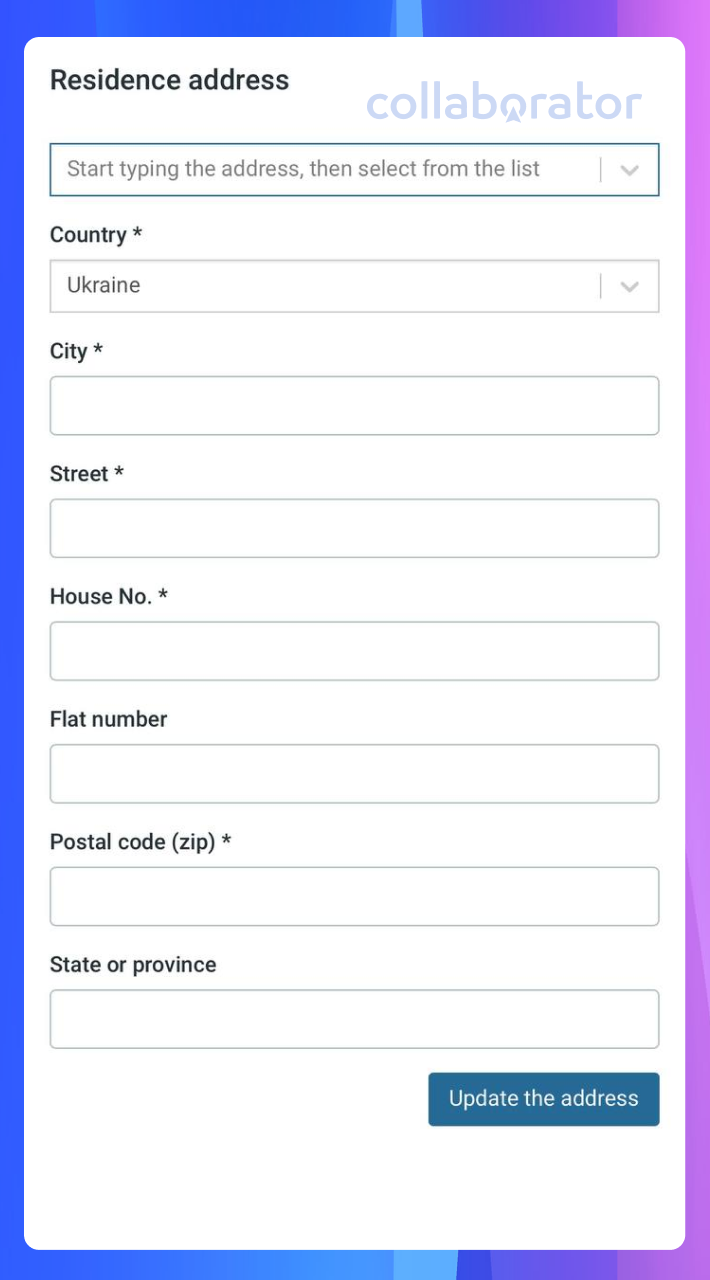Image resolution: width=710 pixels, height=1280 pixels.
Task: Open the Country dropdown showing Ukraine
Action: [354, 286]
